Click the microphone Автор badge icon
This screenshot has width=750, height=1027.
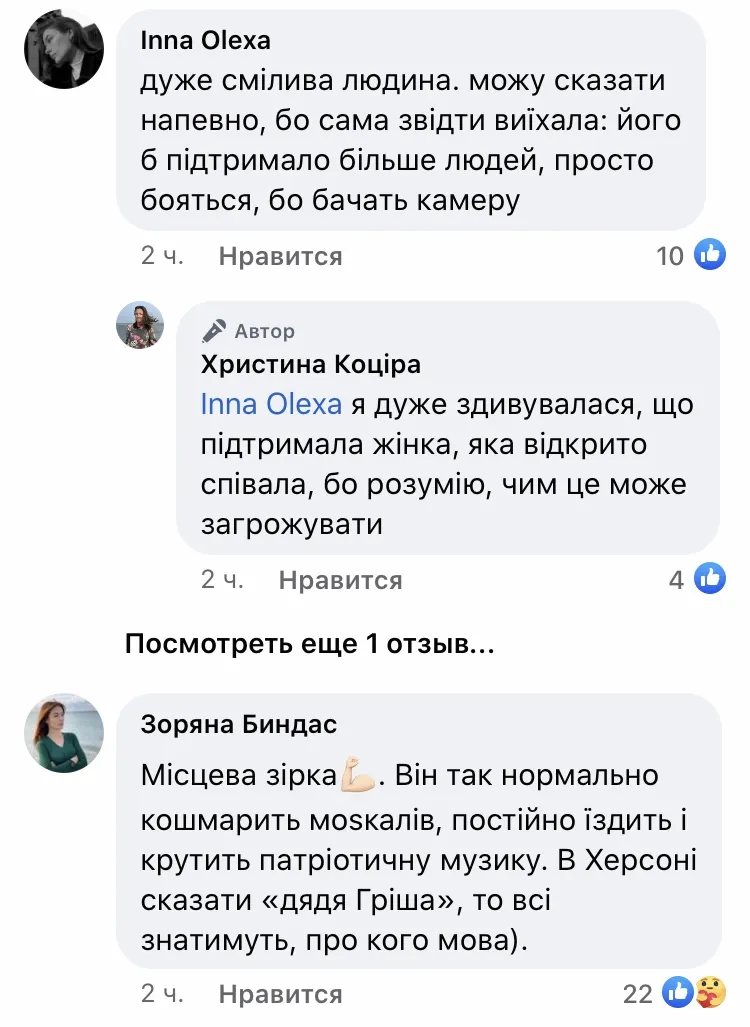pos(214,331)
